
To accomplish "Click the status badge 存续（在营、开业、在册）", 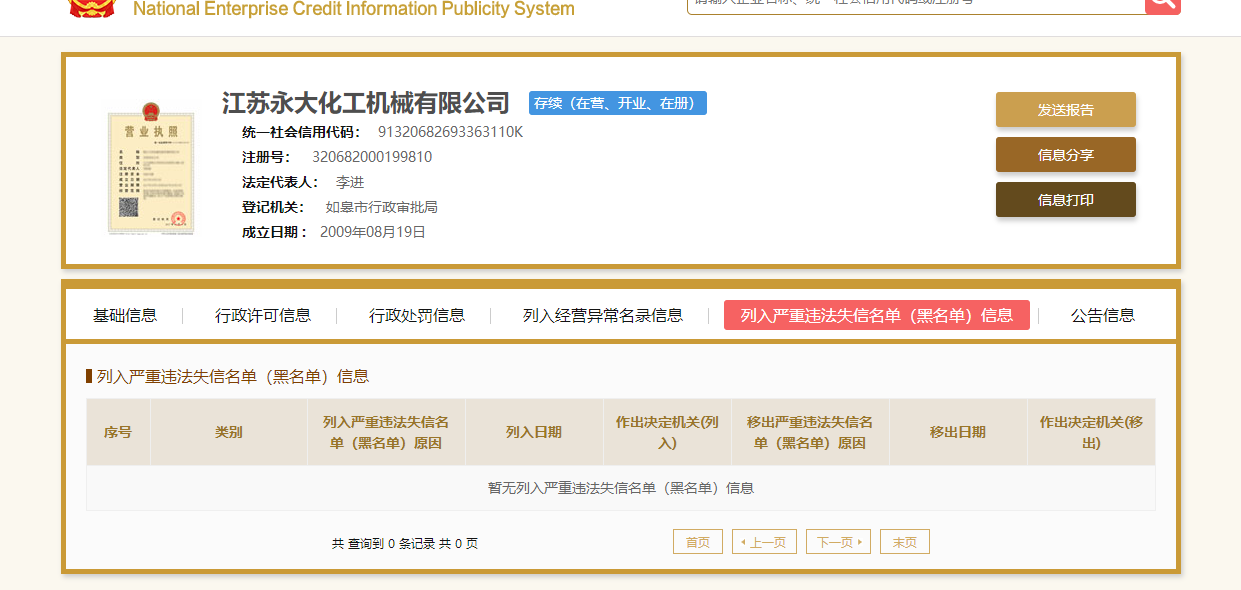I will 618,103.
